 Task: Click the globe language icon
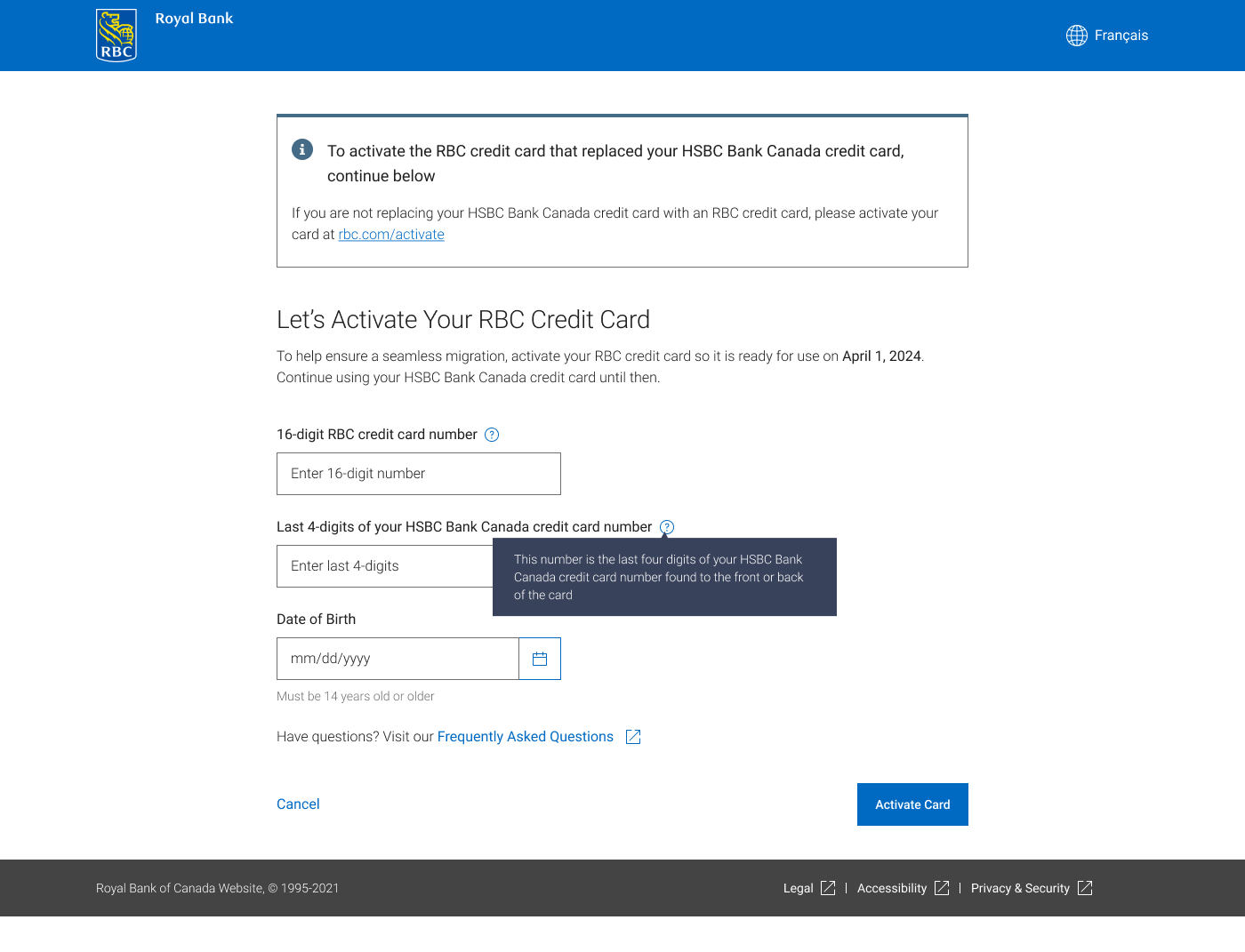tap(1077, 36)
